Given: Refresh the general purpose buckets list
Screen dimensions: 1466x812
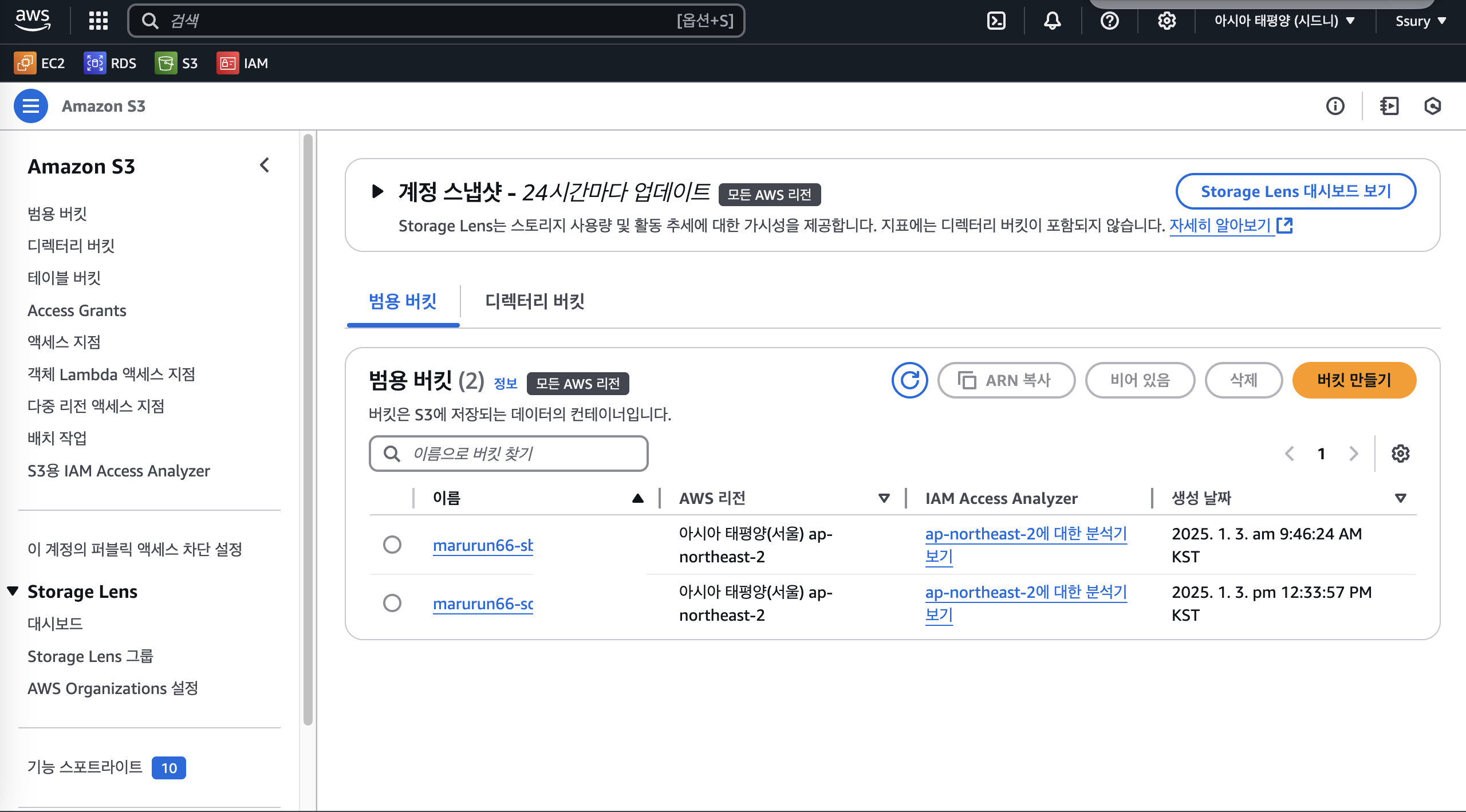Looking at the screenshot, I should (909, 380).
